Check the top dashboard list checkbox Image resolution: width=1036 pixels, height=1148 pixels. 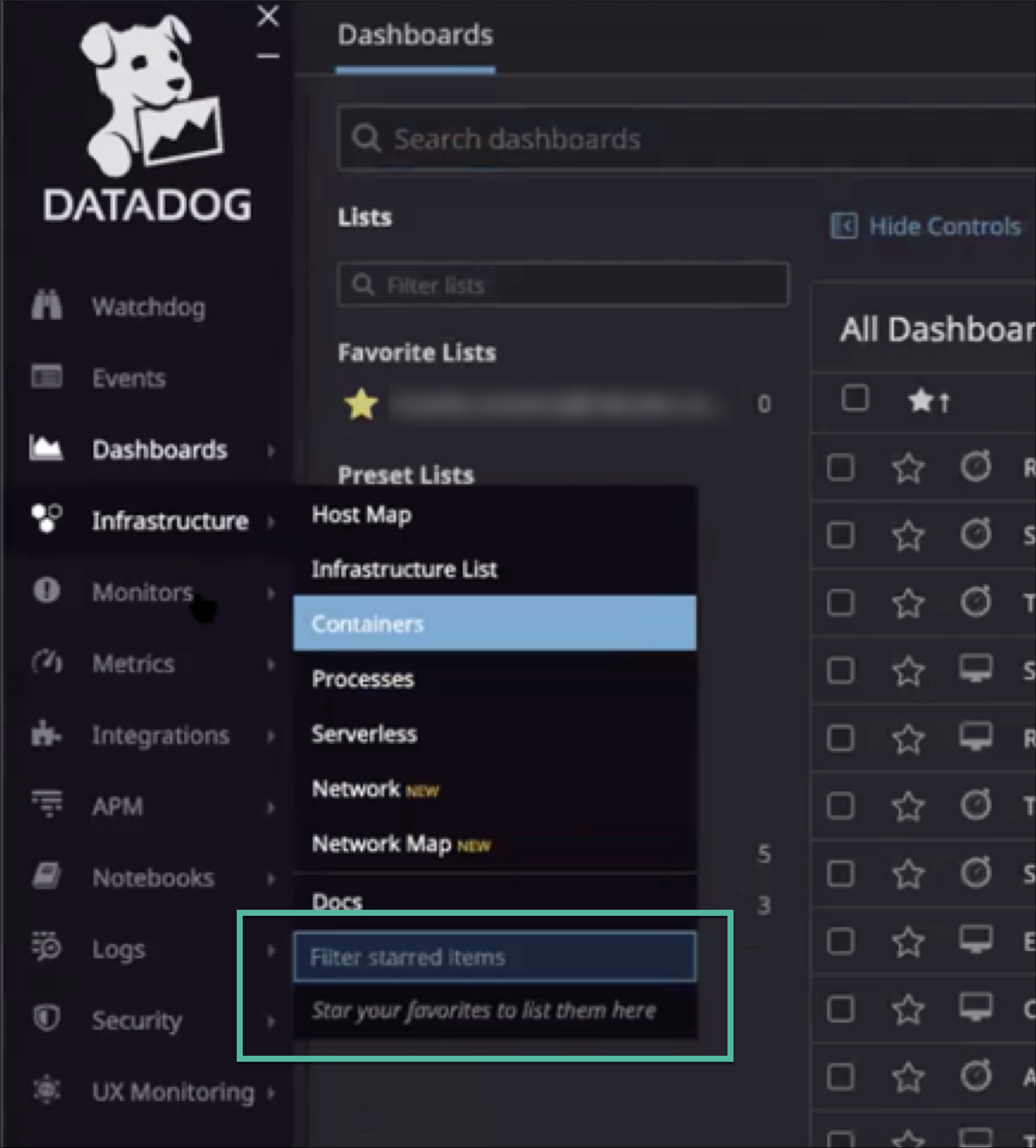[854, 399]
